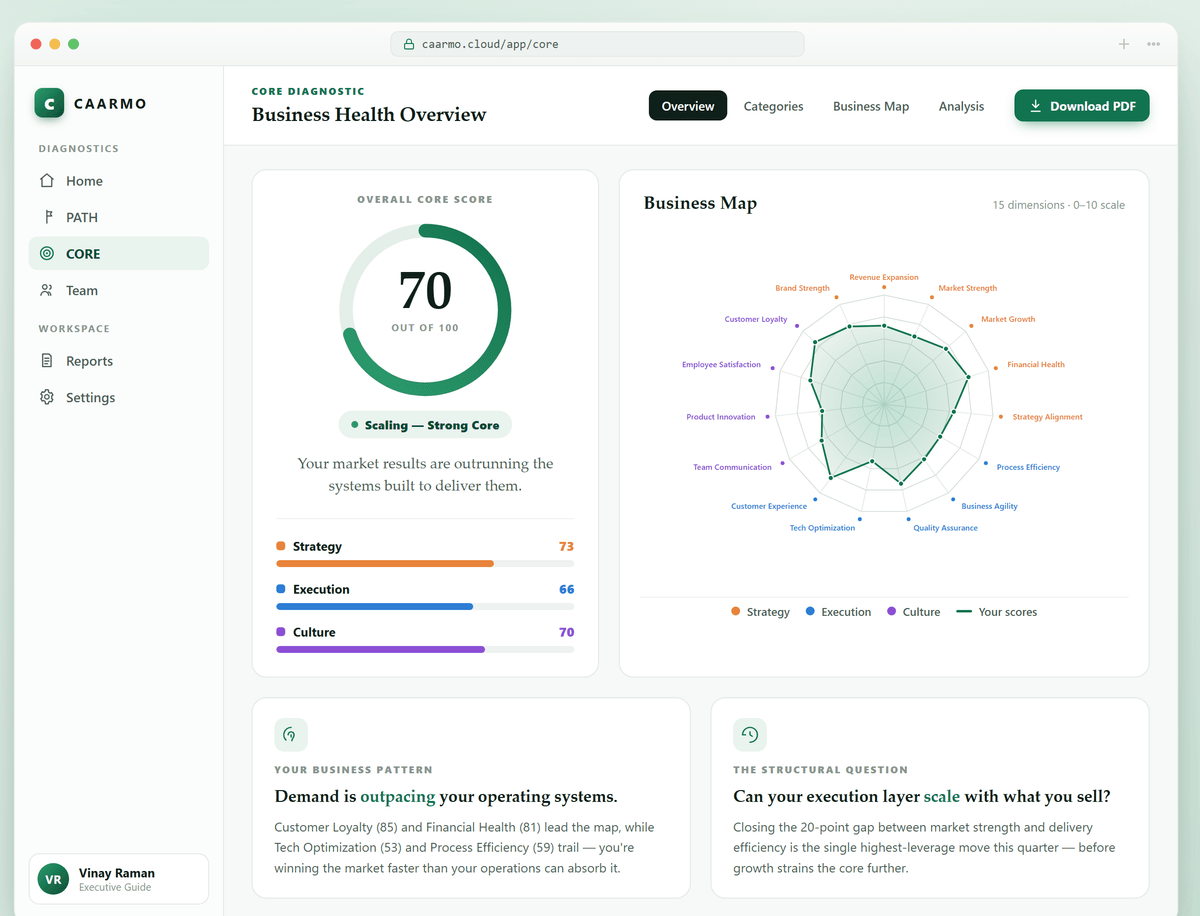Click the new tab plus icon
The width and height of the screenshot is (1200, 916).
pos(1124,44)
